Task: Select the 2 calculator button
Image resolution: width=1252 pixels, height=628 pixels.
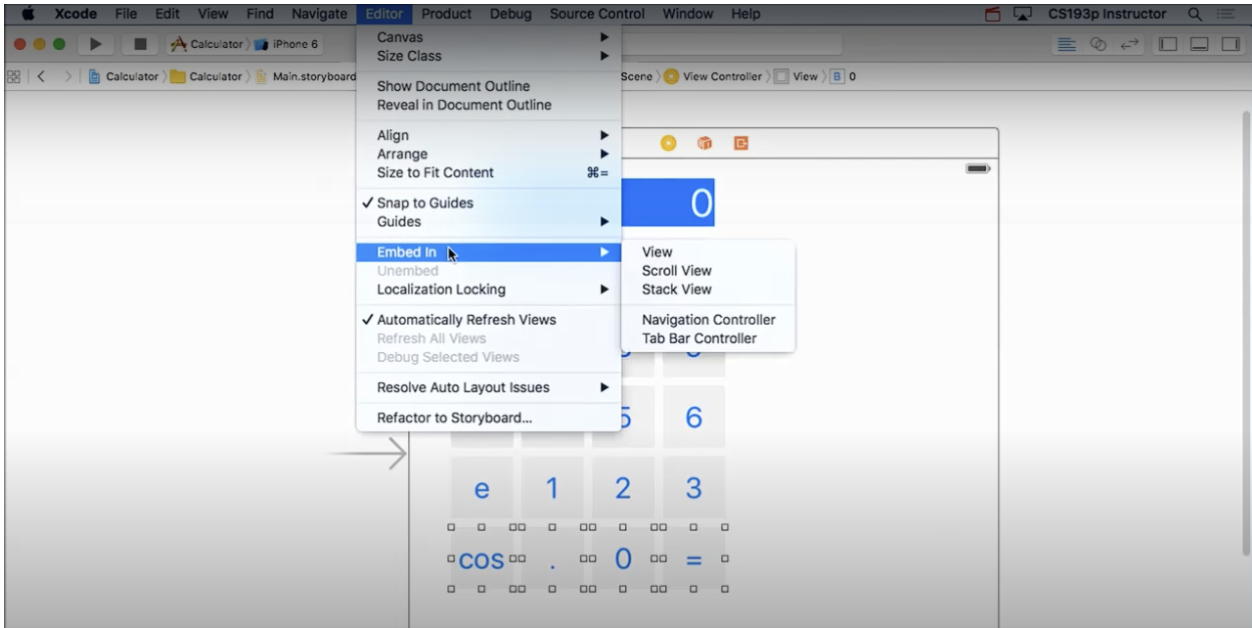Action: (623, 488)
